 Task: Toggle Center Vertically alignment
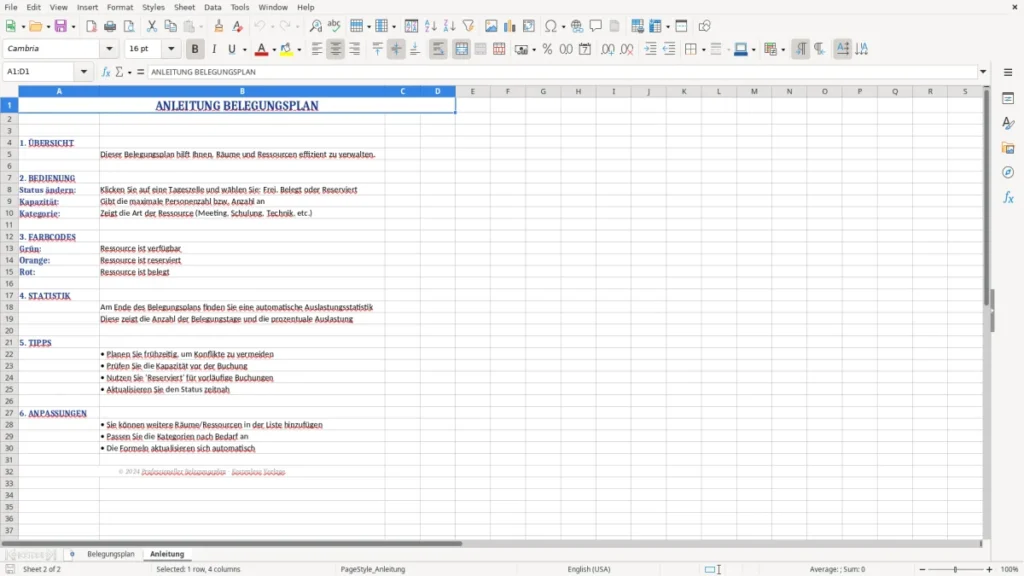click(x=396, y=49)
